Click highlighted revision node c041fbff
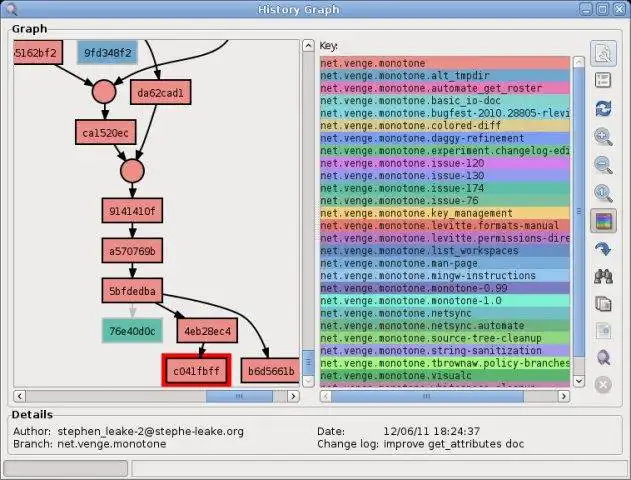631x480 pixels. pyautogui.click(x=196, y=371)
